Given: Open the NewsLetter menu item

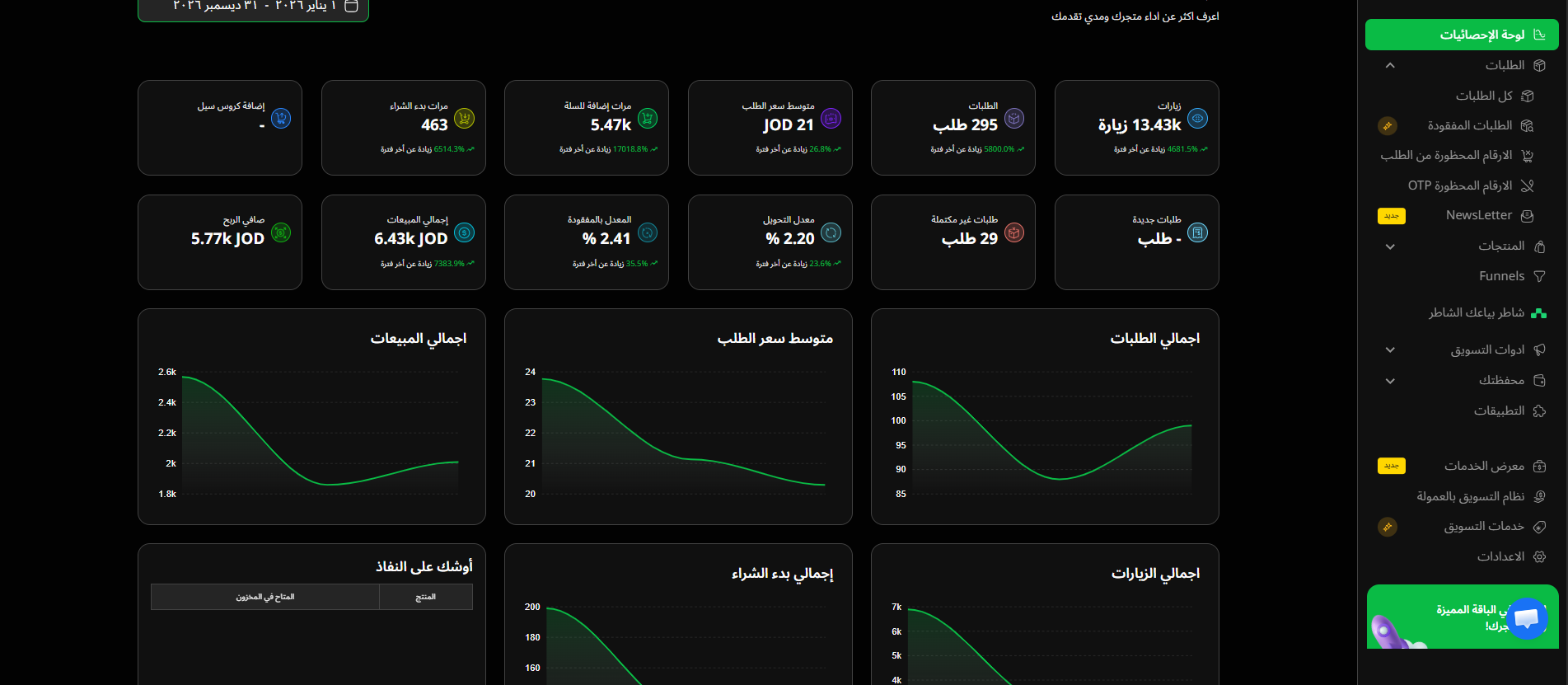Looking at the screenshot, I should (1479, 215).
